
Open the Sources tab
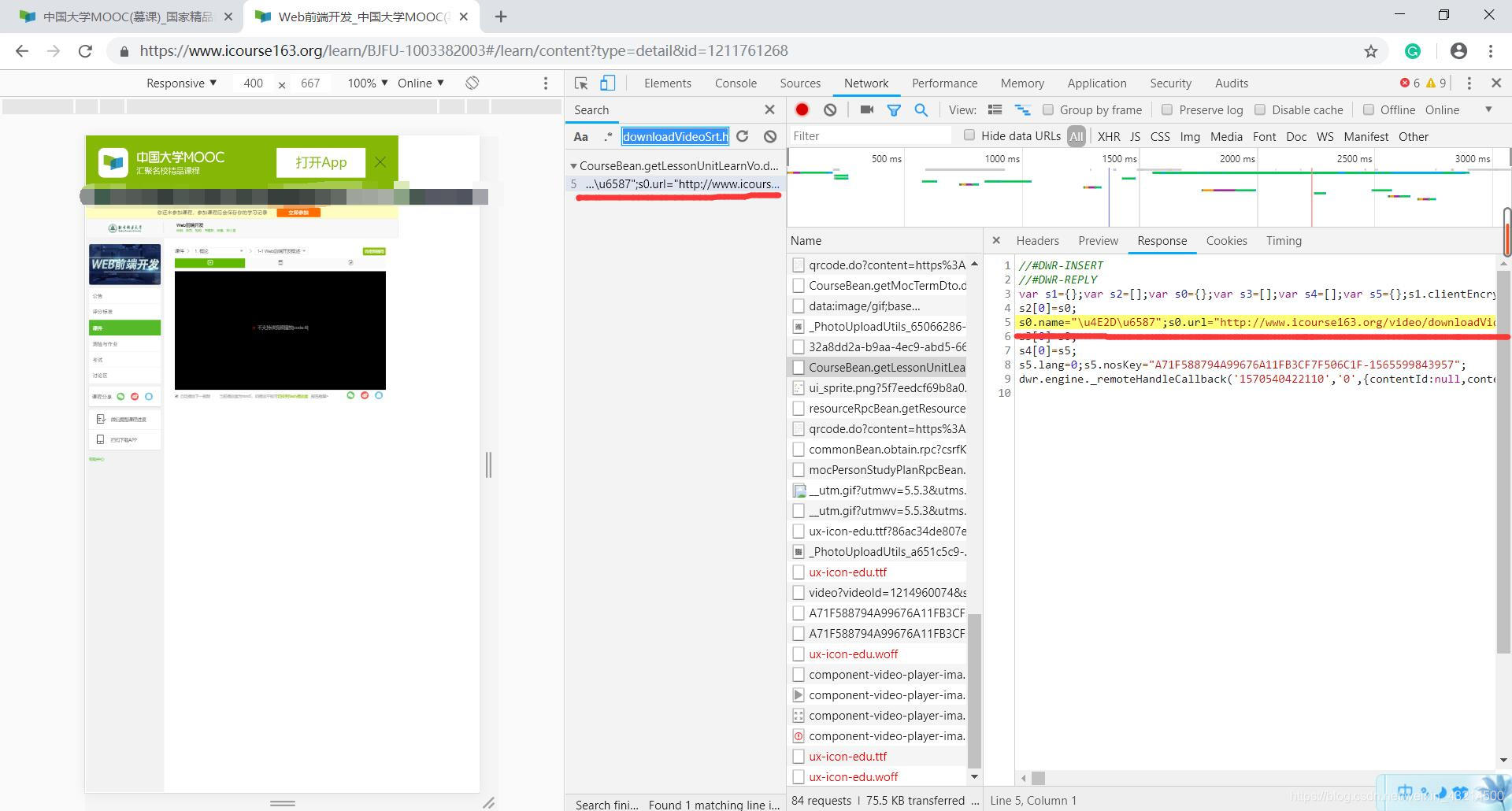click(x=800, y=83)
